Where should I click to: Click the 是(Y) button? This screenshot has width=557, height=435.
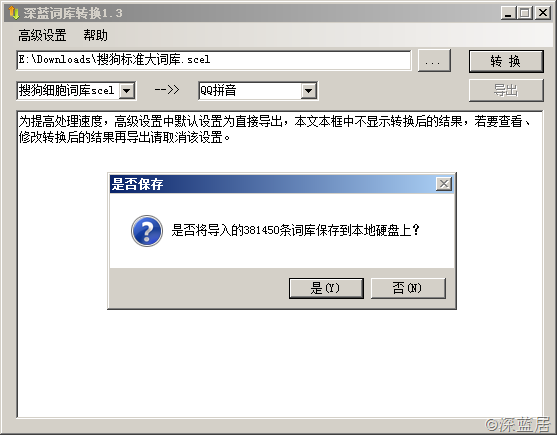(x=326, y=288)
